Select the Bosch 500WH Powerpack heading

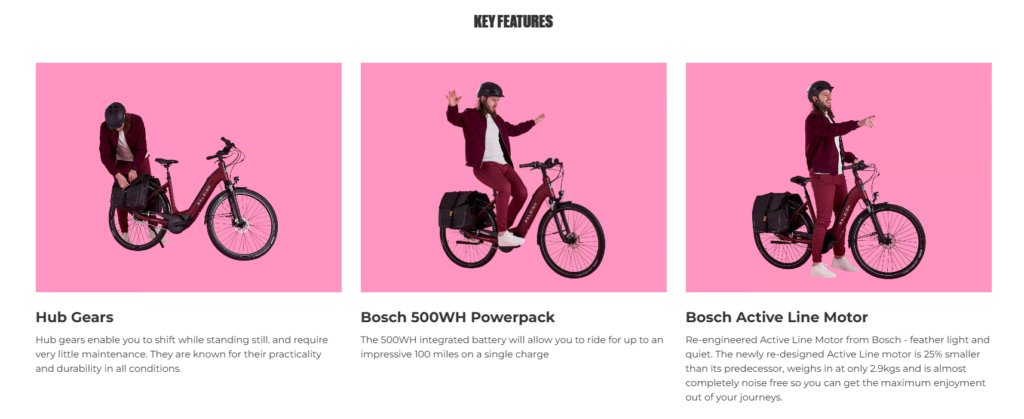tap(458, 318)
